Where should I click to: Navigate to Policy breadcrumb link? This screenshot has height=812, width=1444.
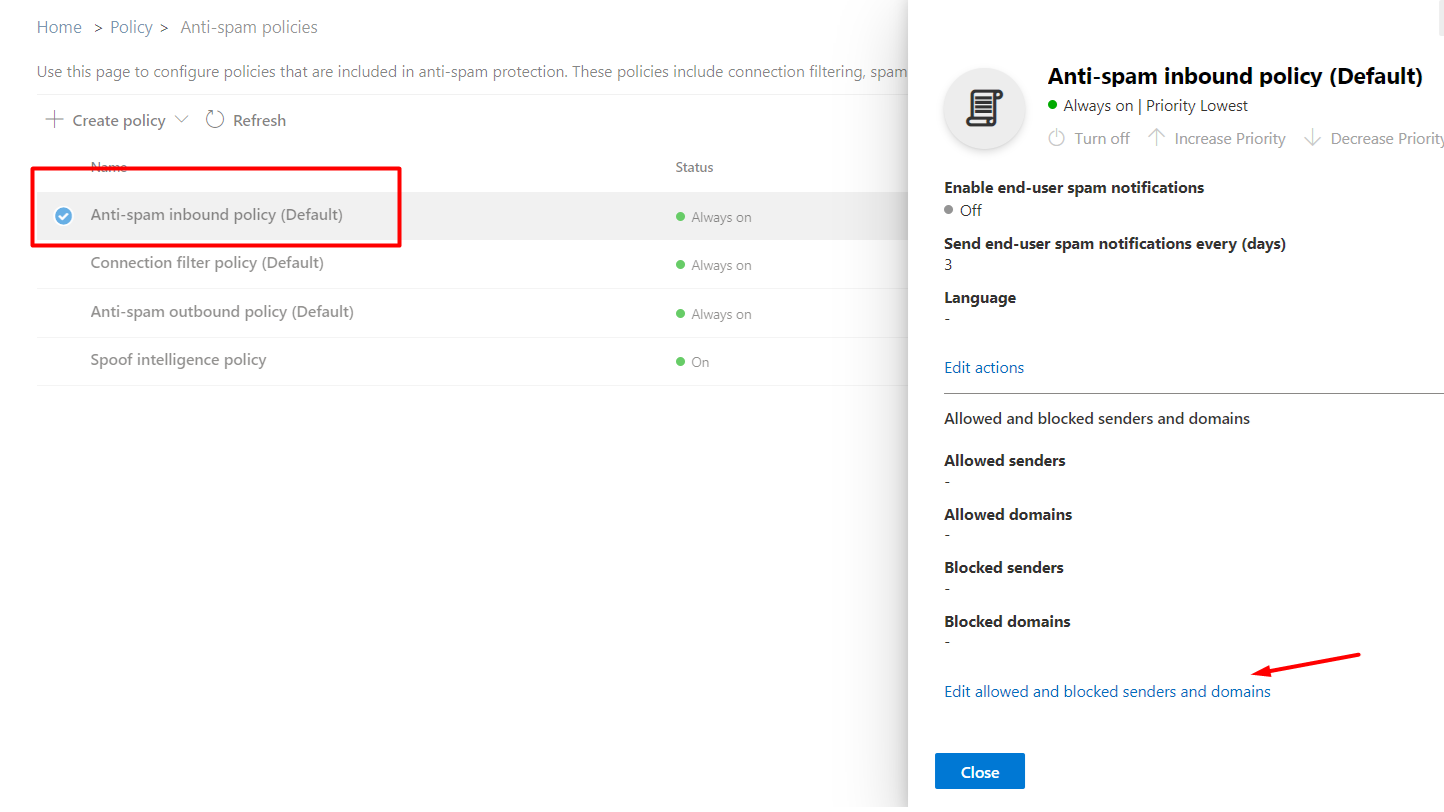pos(131,27)
